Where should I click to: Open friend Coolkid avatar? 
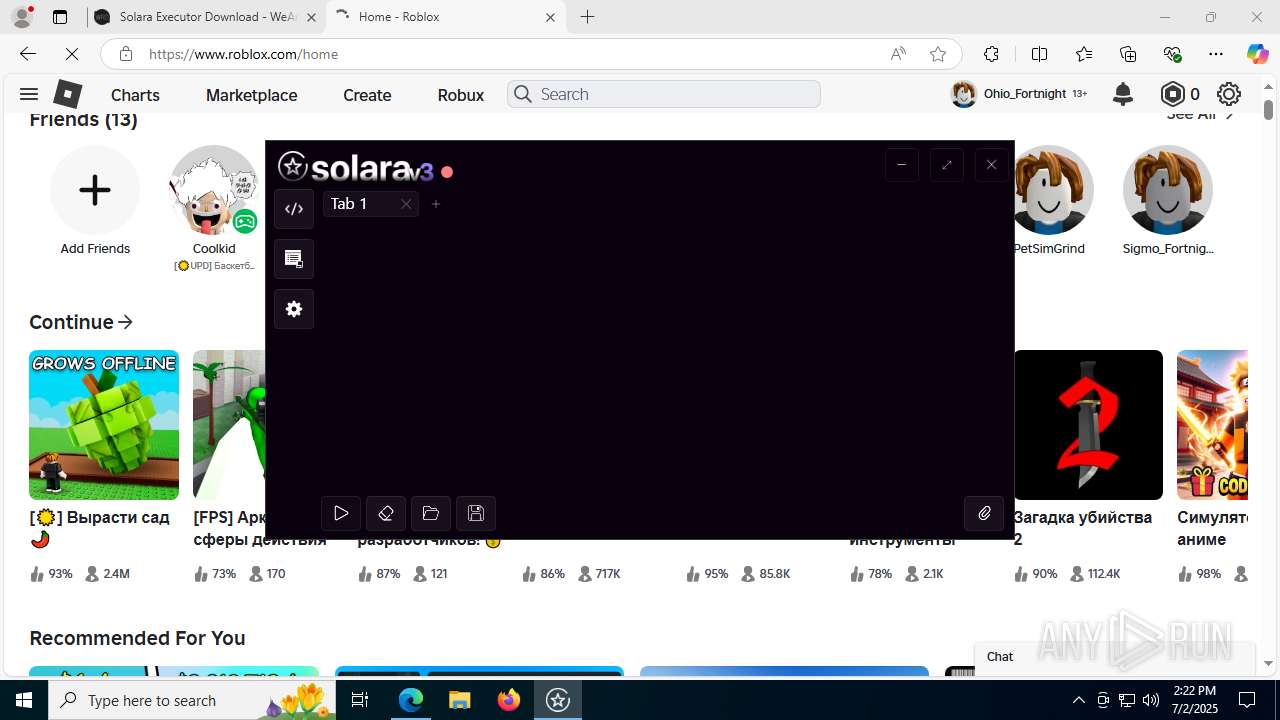click(x=214, y=190)
